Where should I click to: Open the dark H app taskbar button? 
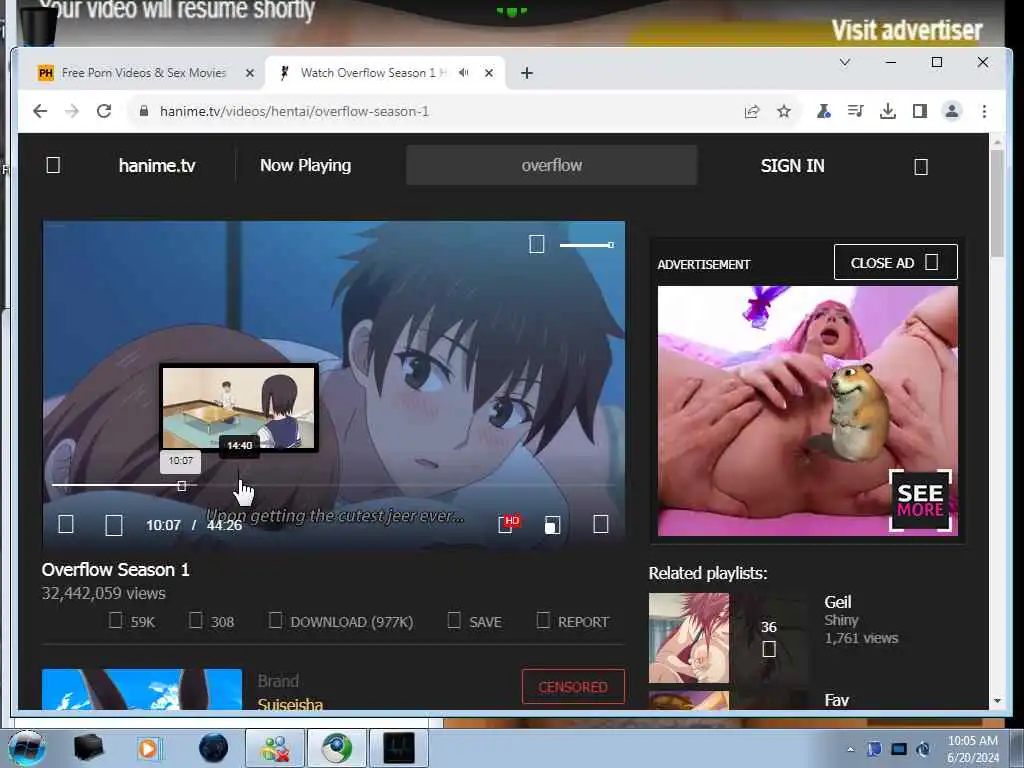[399, 748]
